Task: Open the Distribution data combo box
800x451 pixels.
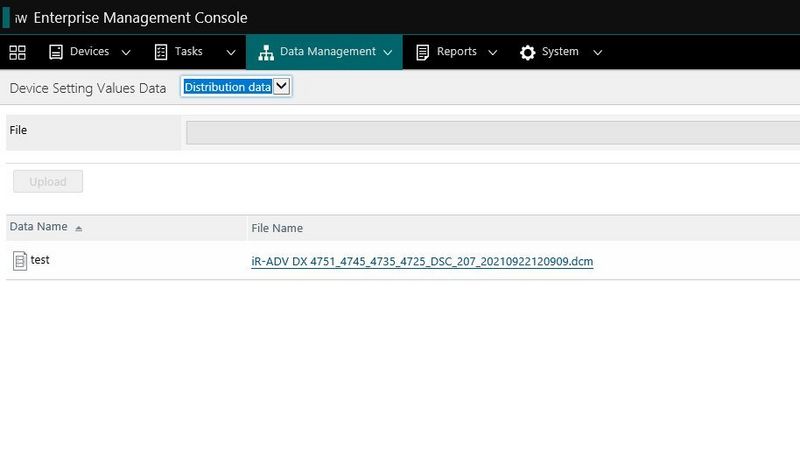Action: click(x=236, y=87)
